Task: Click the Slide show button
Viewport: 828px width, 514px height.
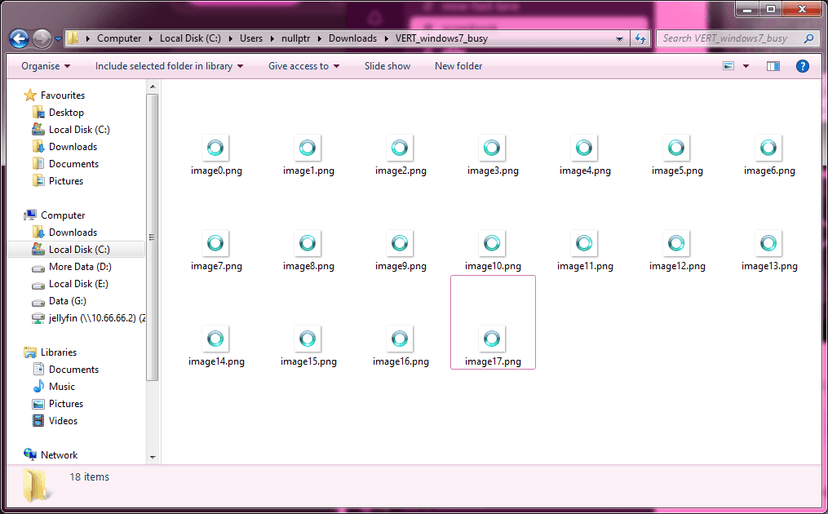Action: click(x=387, y=66)
